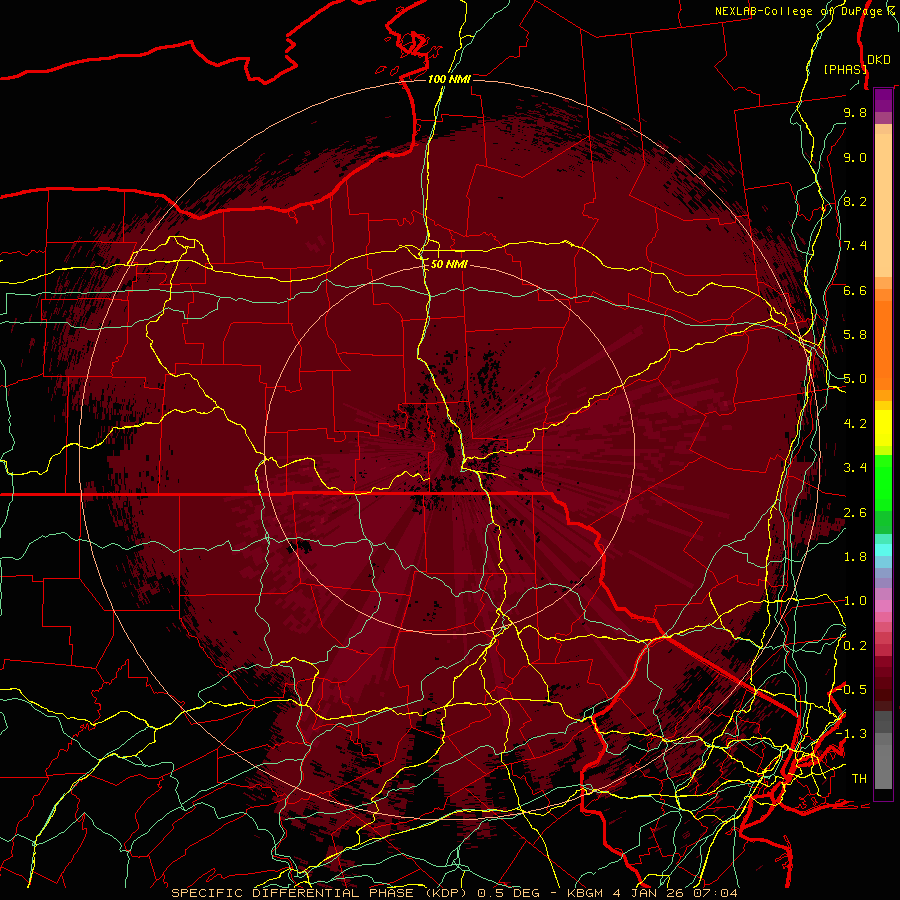Click the SPECIFIC DIFFERENTIAL PHASE (KDP) product title
This screenshot has height=900, width=900.
[317, 893]
